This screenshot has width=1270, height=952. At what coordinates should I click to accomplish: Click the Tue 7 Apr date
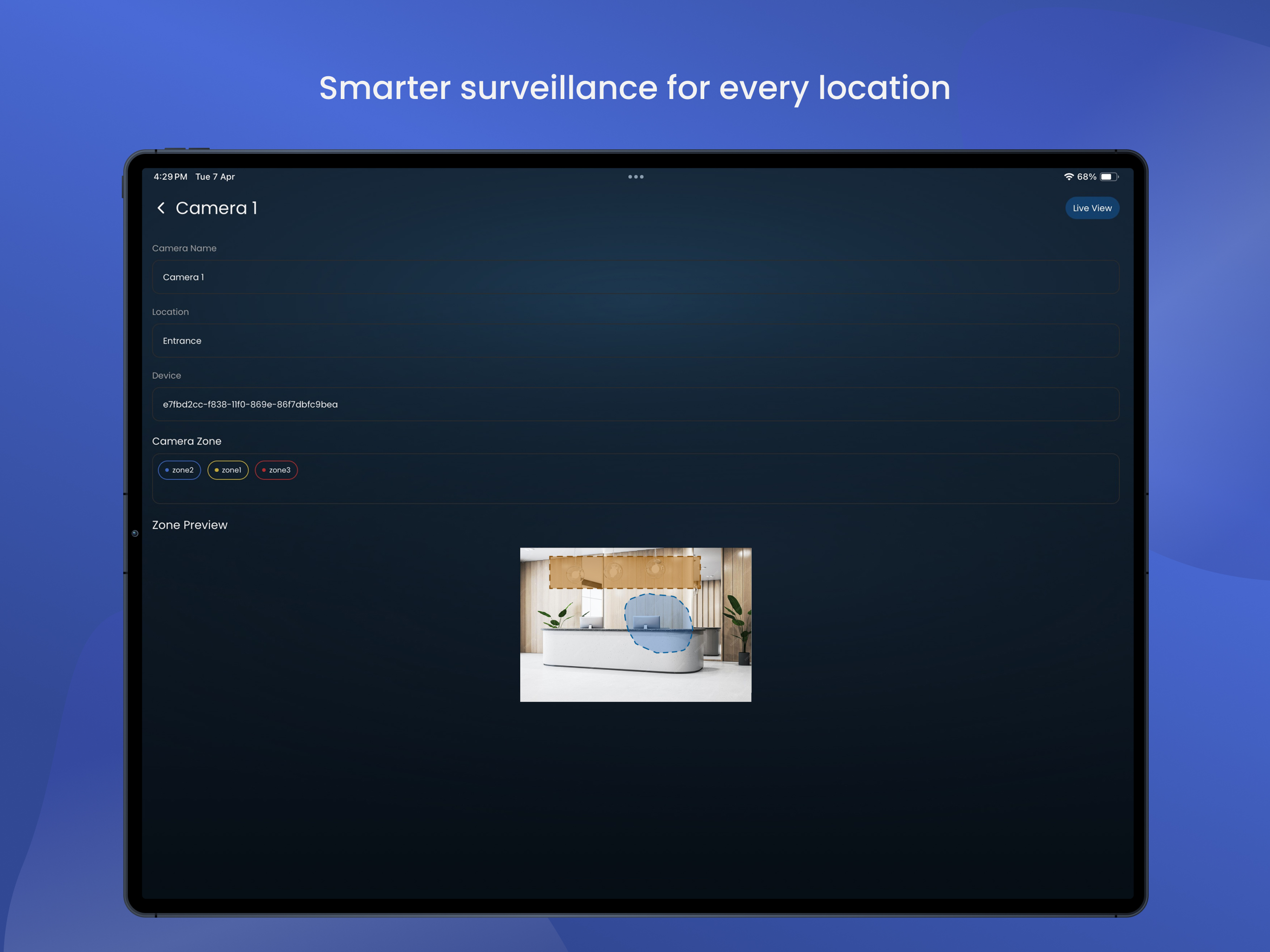215,177
